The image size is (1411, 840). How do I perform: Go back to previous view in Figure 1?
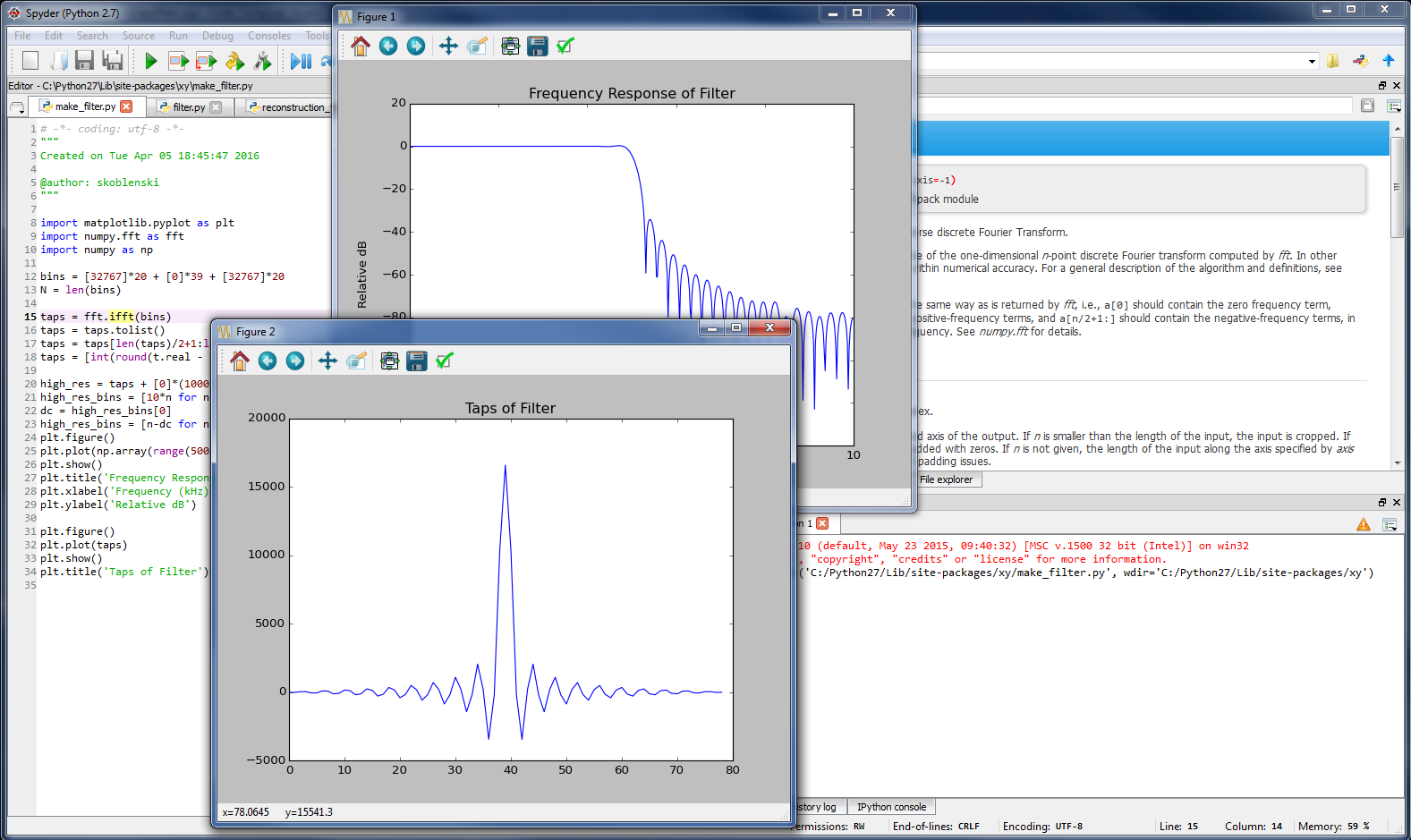click(388, 46)
